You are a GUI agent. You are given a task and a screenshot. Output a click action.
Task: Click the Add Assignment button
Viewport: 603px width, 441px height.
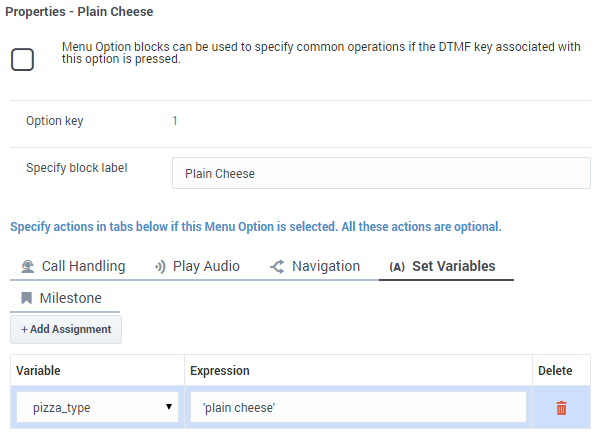point(66,330)
